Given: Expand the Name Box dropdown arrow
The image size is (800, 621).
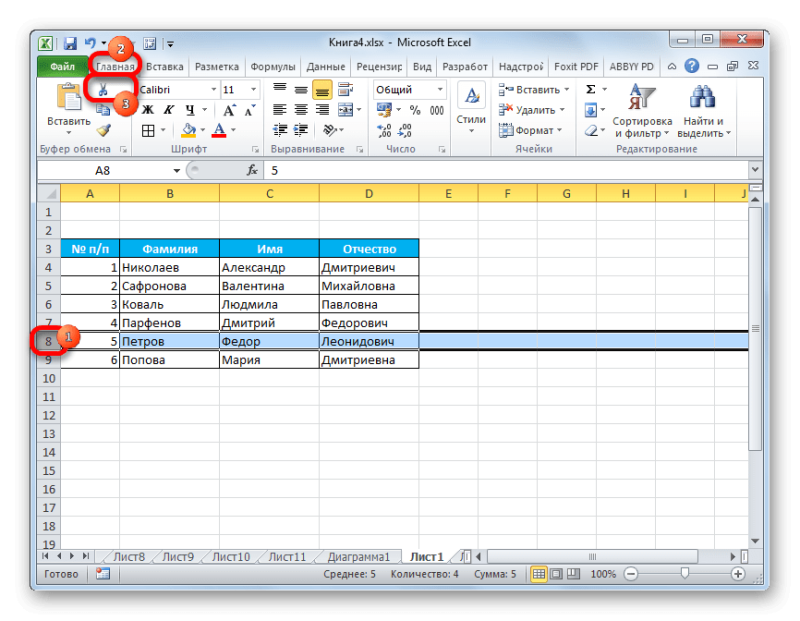Looking at the screenshot, I should point(177,170).
